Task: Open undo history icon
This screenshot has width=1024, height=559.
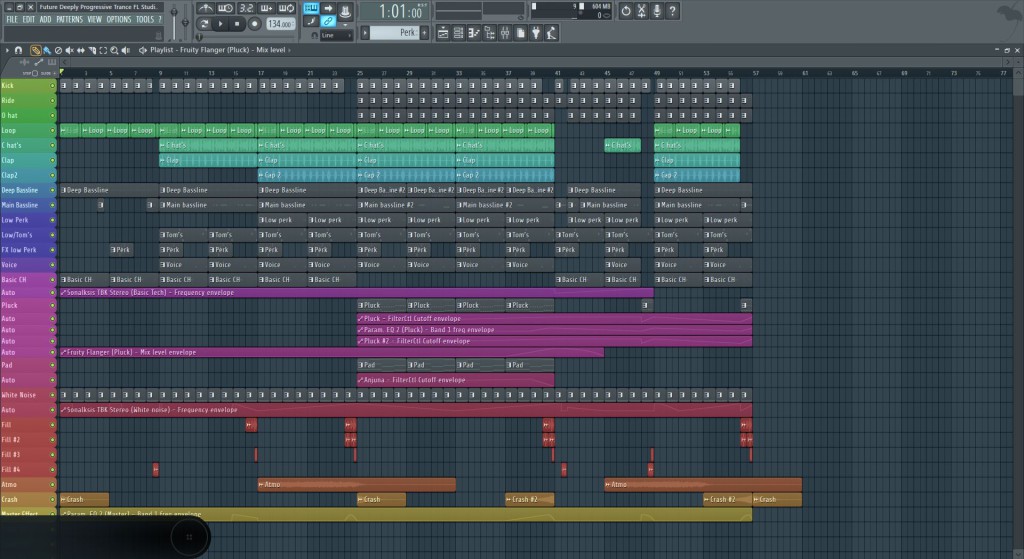Action: click(x=626, y=11)
